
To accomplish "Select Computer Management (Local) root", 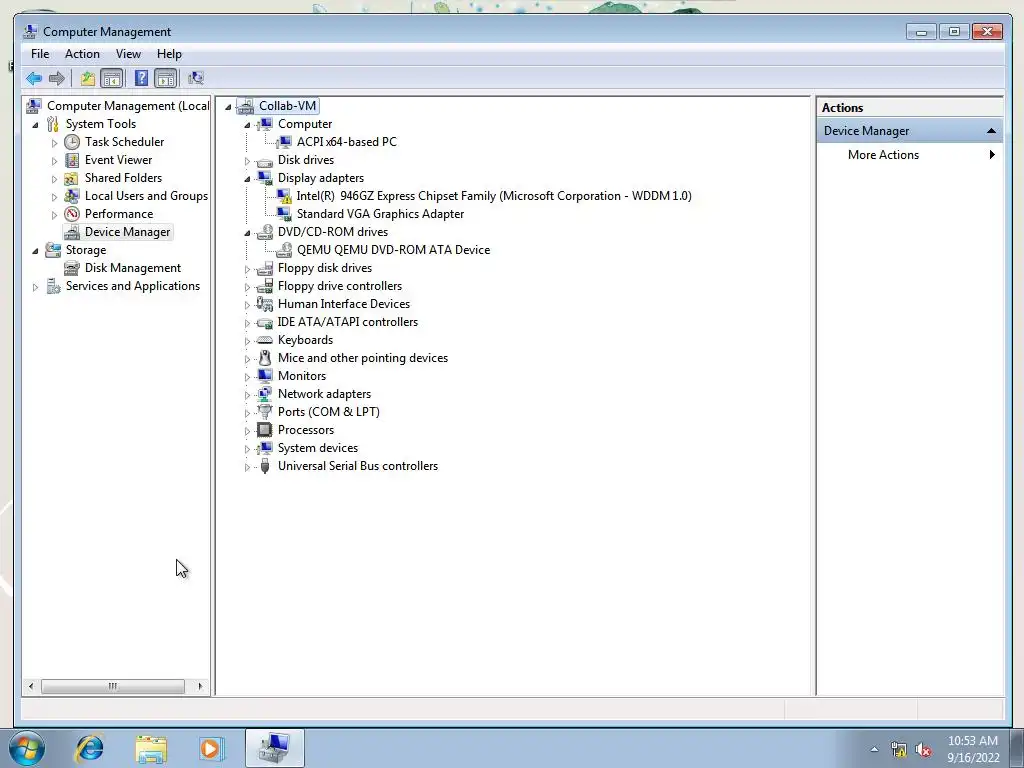I will [128, 106].
